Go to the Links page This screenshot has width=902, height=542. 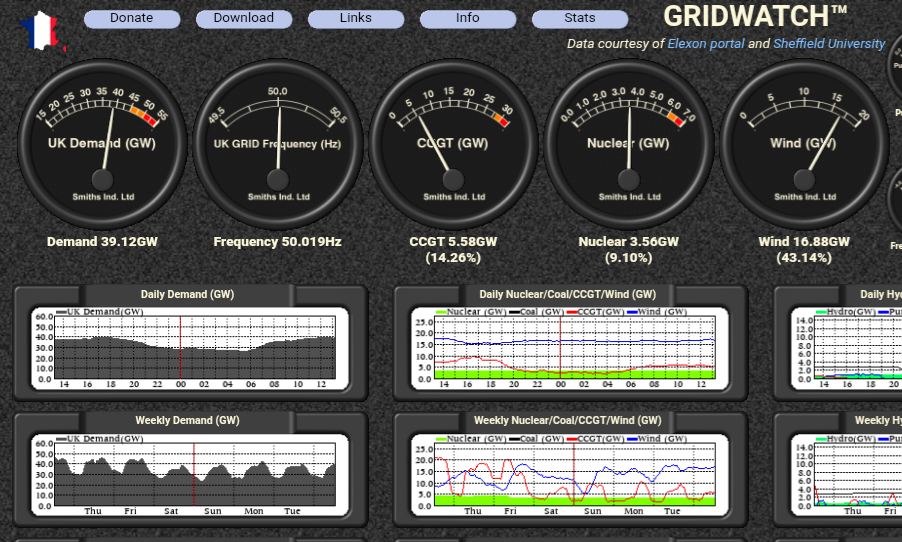[356, 18]
